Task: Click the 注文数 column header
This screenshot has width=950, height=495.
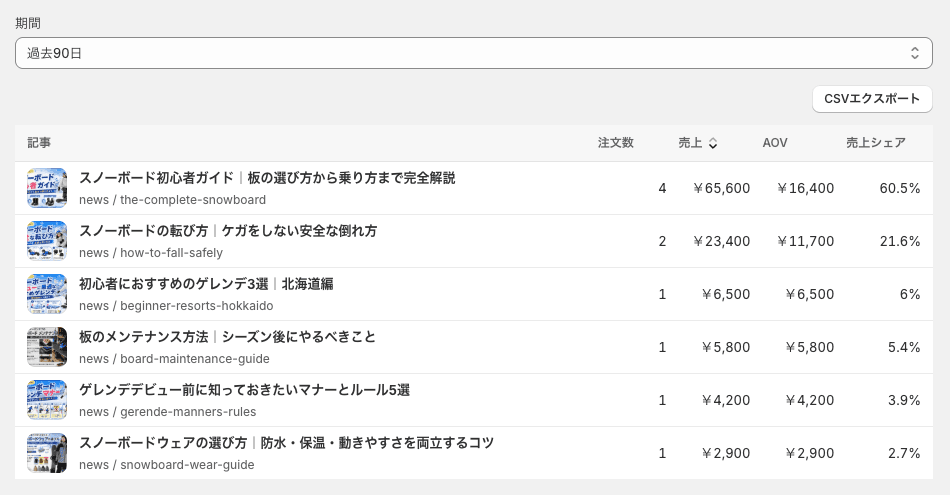Action: tap(616, 143)
